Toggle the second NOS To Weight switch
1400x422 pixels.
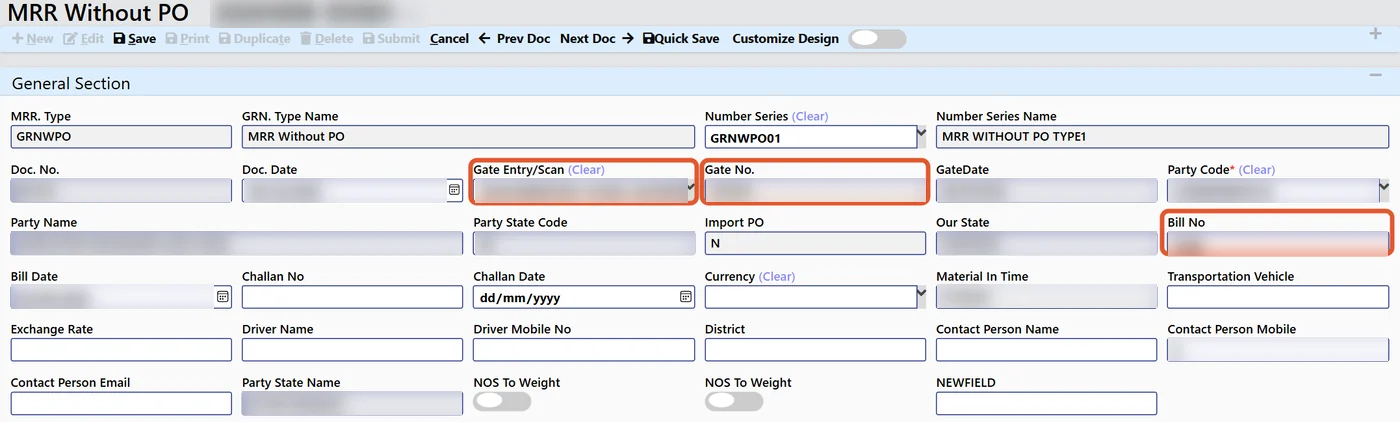tap(734, 401)
